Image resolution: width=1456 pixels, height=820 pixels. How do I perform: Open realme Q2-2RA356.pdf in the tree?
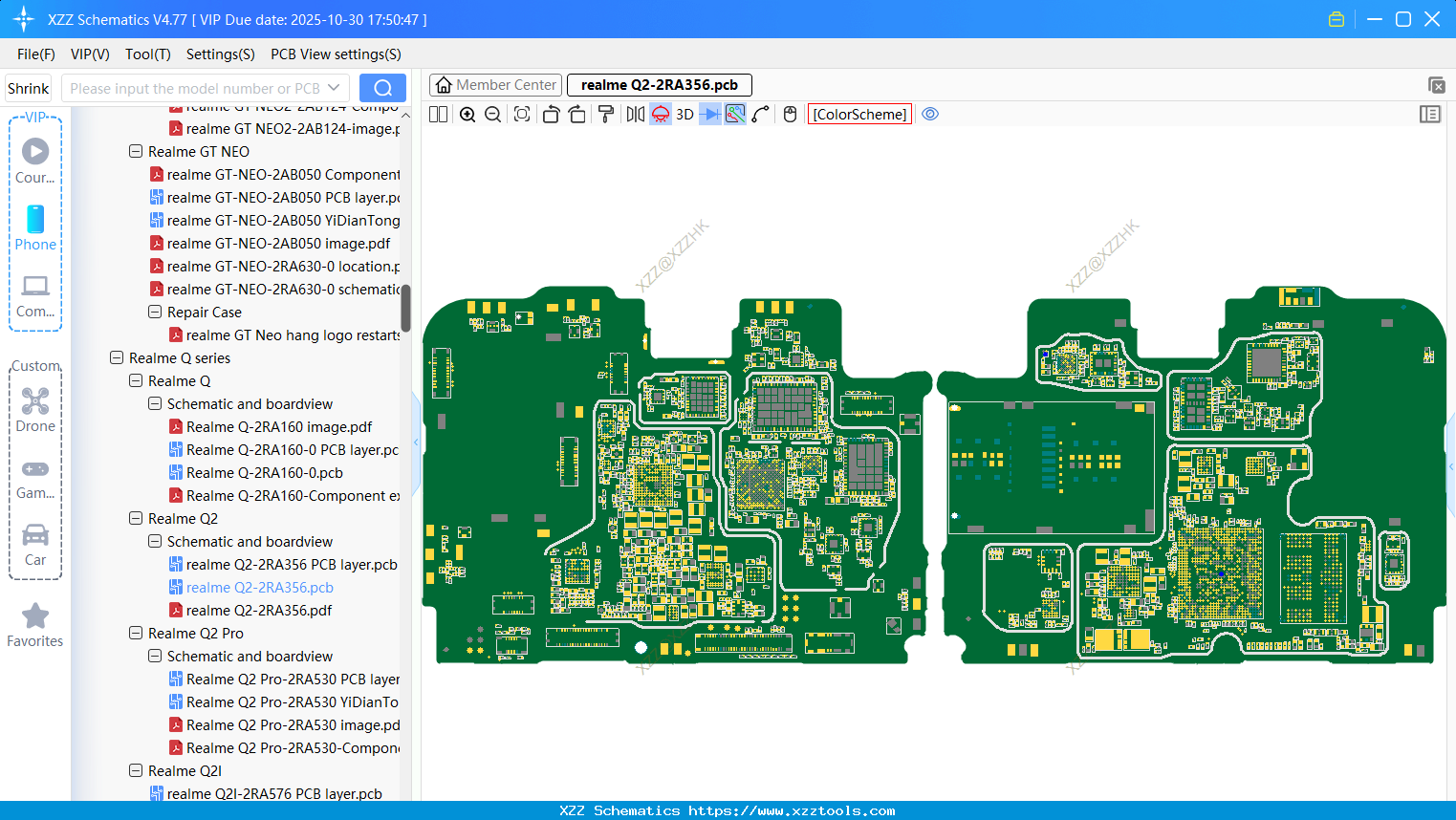[x=259, y=611]
